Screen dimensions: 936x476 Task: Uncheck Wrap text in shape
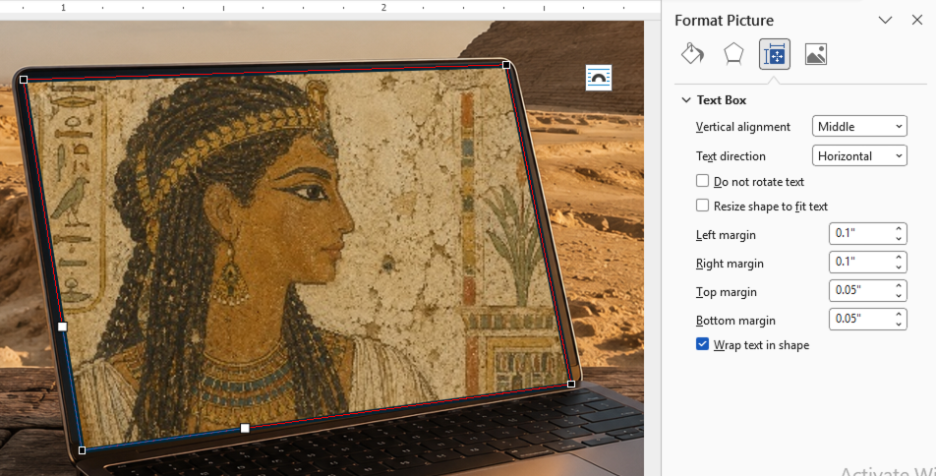pyautogui.click(x=703, y=344)
